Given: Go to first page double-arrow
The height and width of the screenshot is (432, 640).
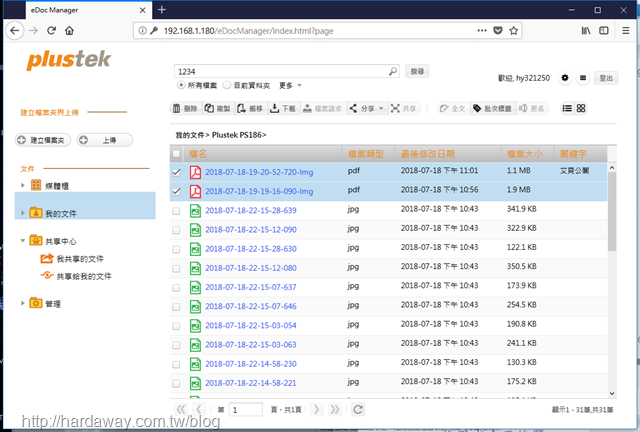Looking at the screenshot, I should pos(181,409).
